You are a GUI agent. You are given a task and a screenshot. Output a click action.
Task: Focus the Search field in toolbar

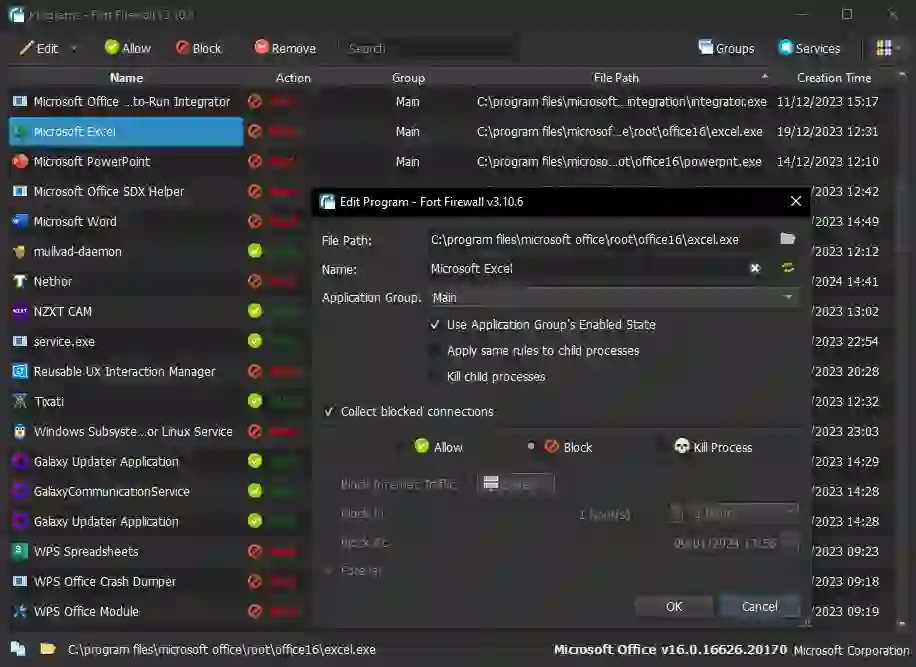coord(429,48)
